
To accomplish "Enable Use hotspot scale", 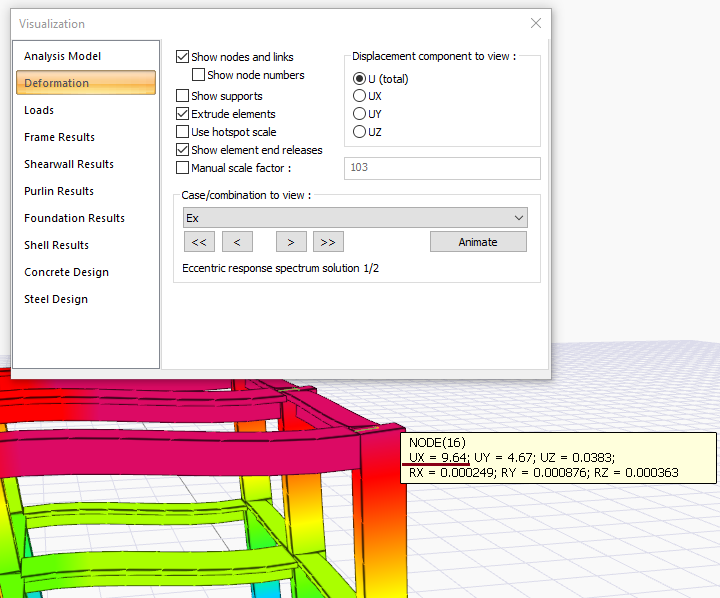I will (x=183, y=132).
